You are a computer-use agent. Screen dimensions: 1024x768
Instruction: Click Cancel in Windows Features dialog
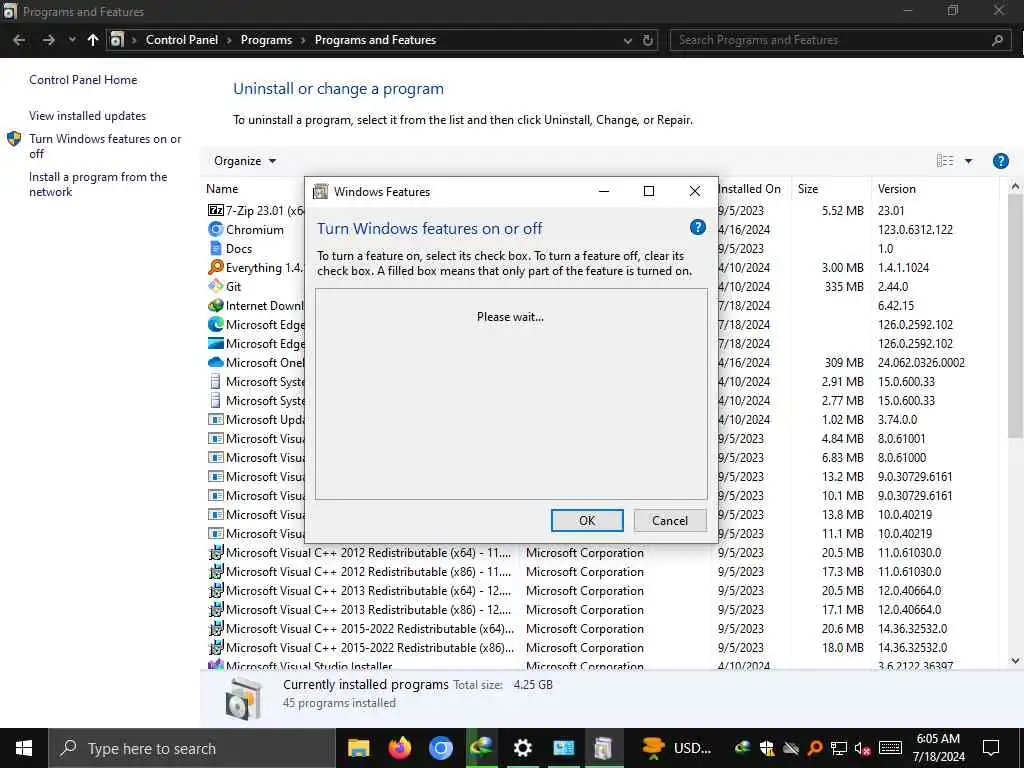[670, 520]
